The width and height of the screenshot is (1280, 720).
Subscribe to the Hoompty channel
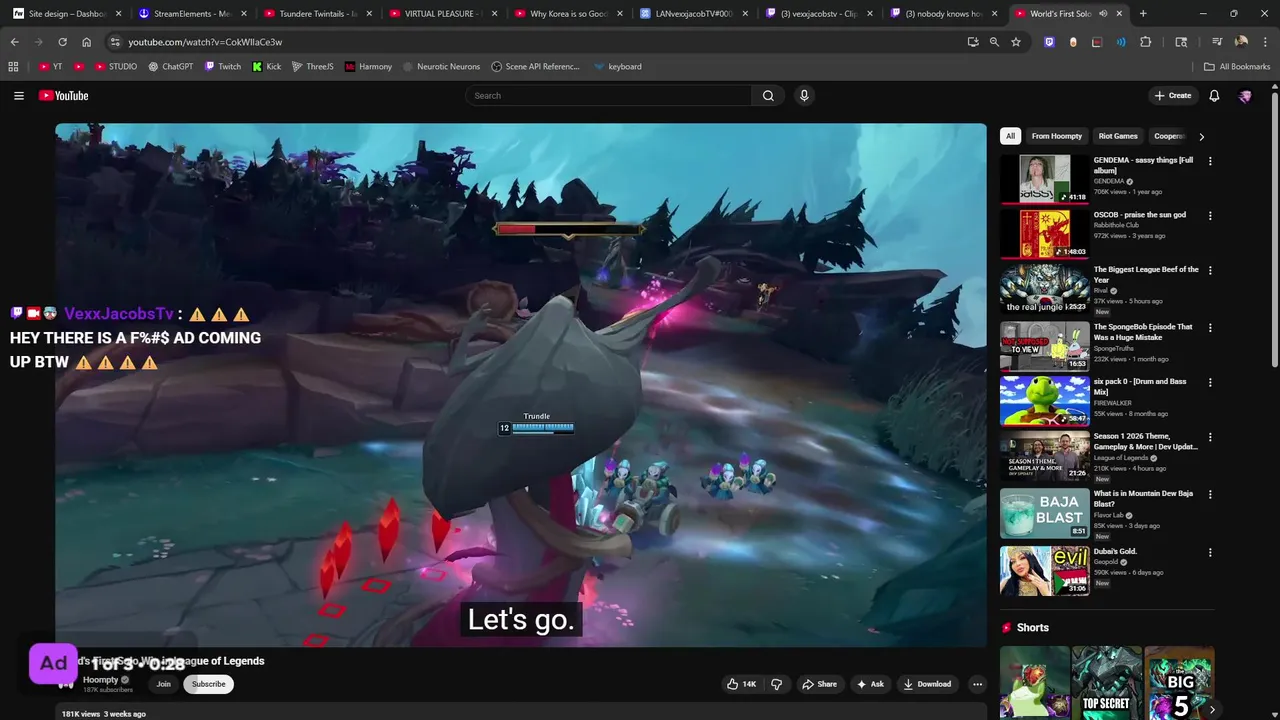point(208,684)
